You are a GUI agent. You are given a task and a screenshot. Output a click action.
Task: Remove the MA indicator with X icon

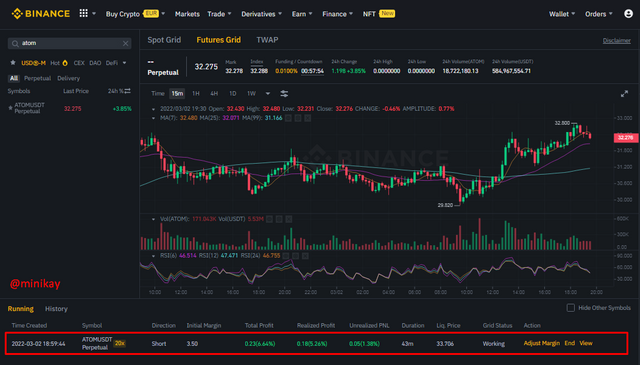(307, 118)
